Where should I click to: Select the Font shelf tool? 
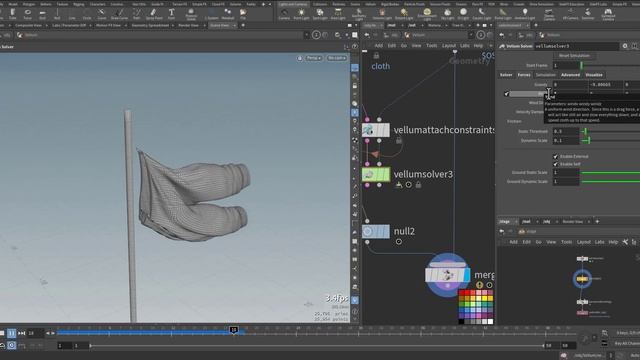pos(171,14)
